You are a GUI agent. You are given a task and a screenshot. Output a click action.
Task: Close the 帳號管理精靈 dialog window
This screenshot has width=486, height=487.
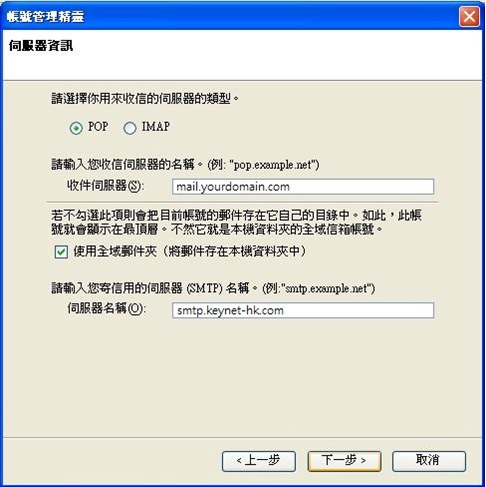(469, 16)
